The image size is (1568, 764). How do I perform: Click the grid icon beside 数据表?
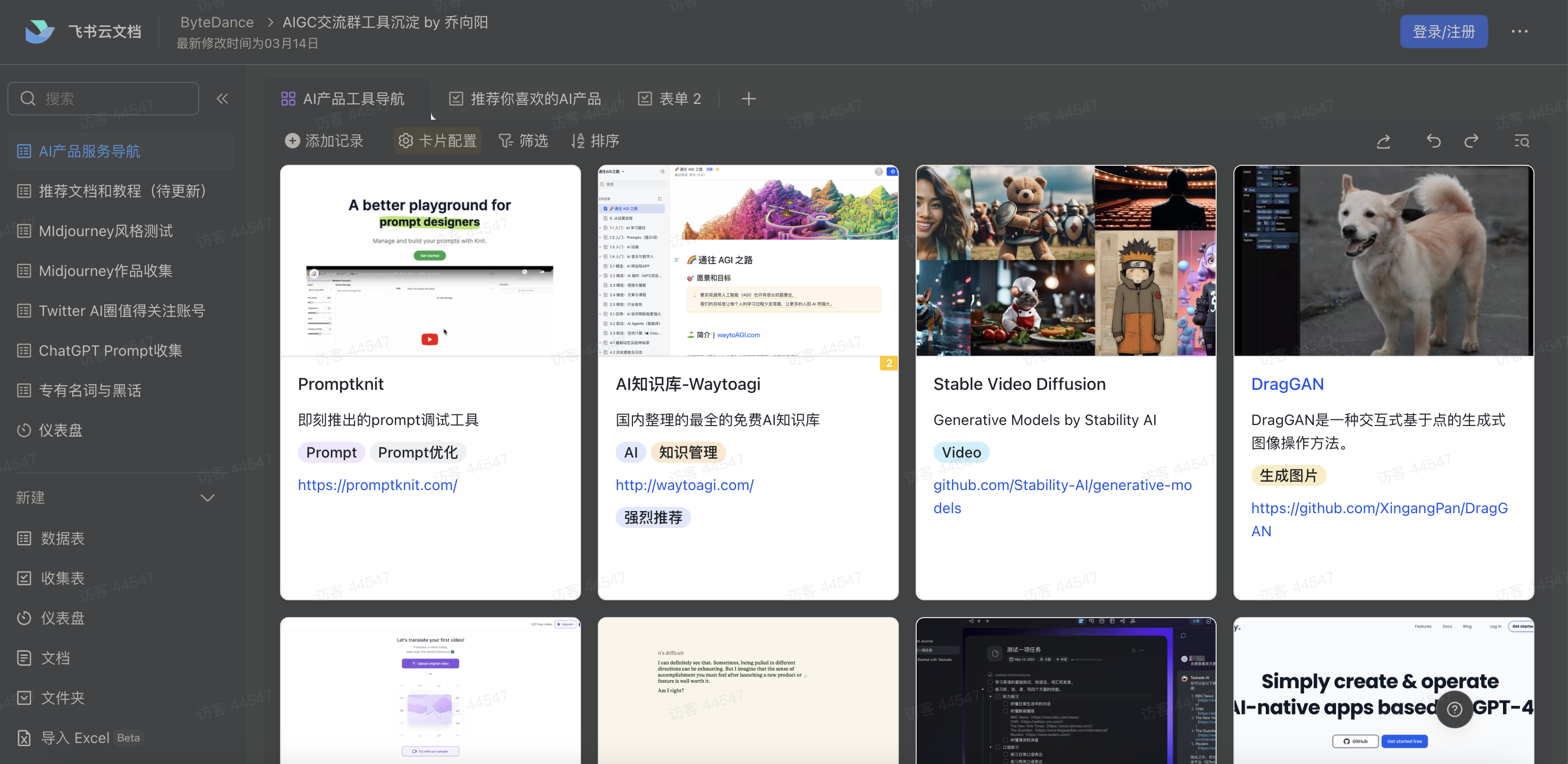click(x=24, y=538)
